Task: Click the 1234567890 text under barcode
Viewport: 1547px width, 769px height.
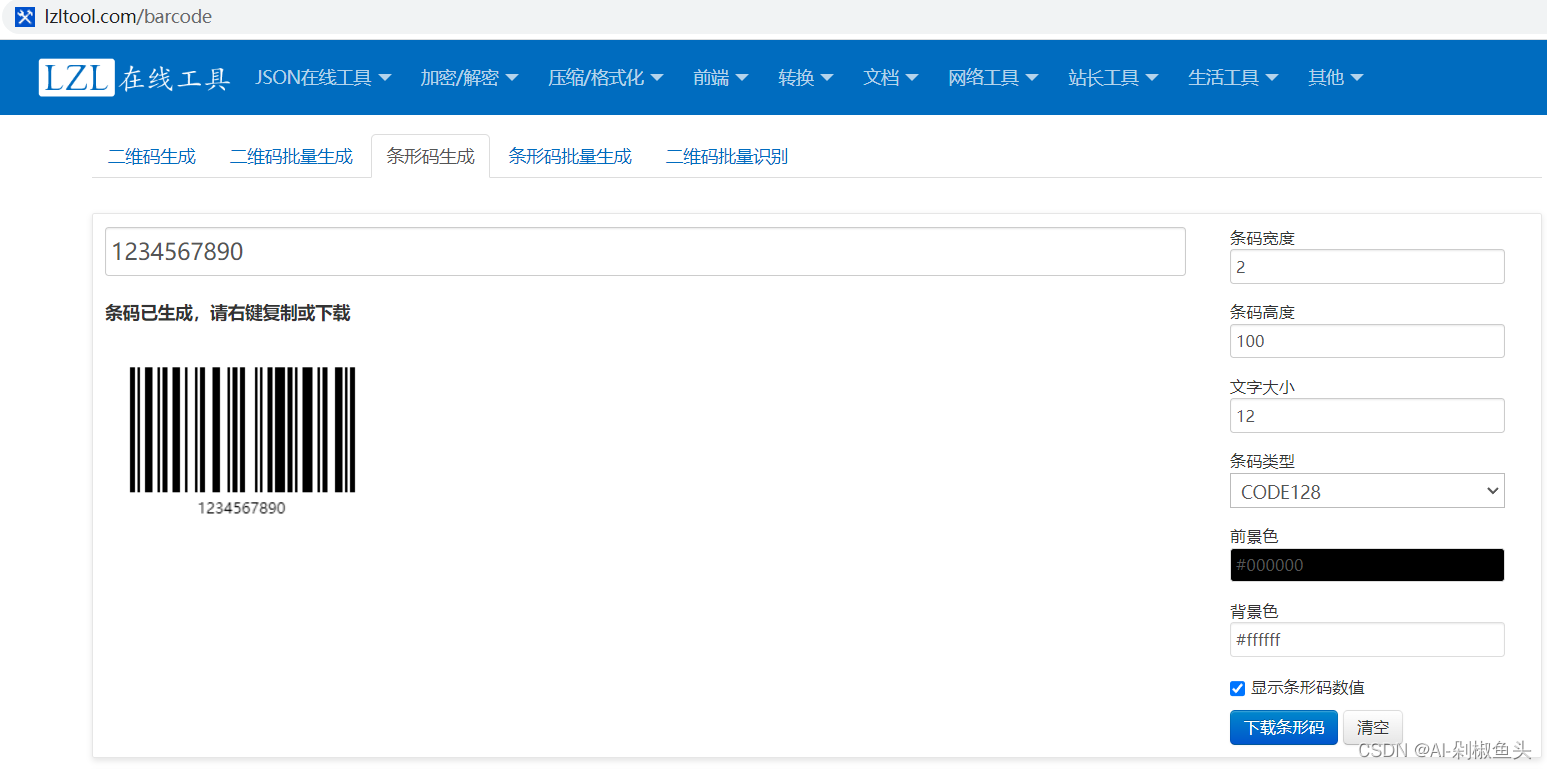Action: [241, 508]
